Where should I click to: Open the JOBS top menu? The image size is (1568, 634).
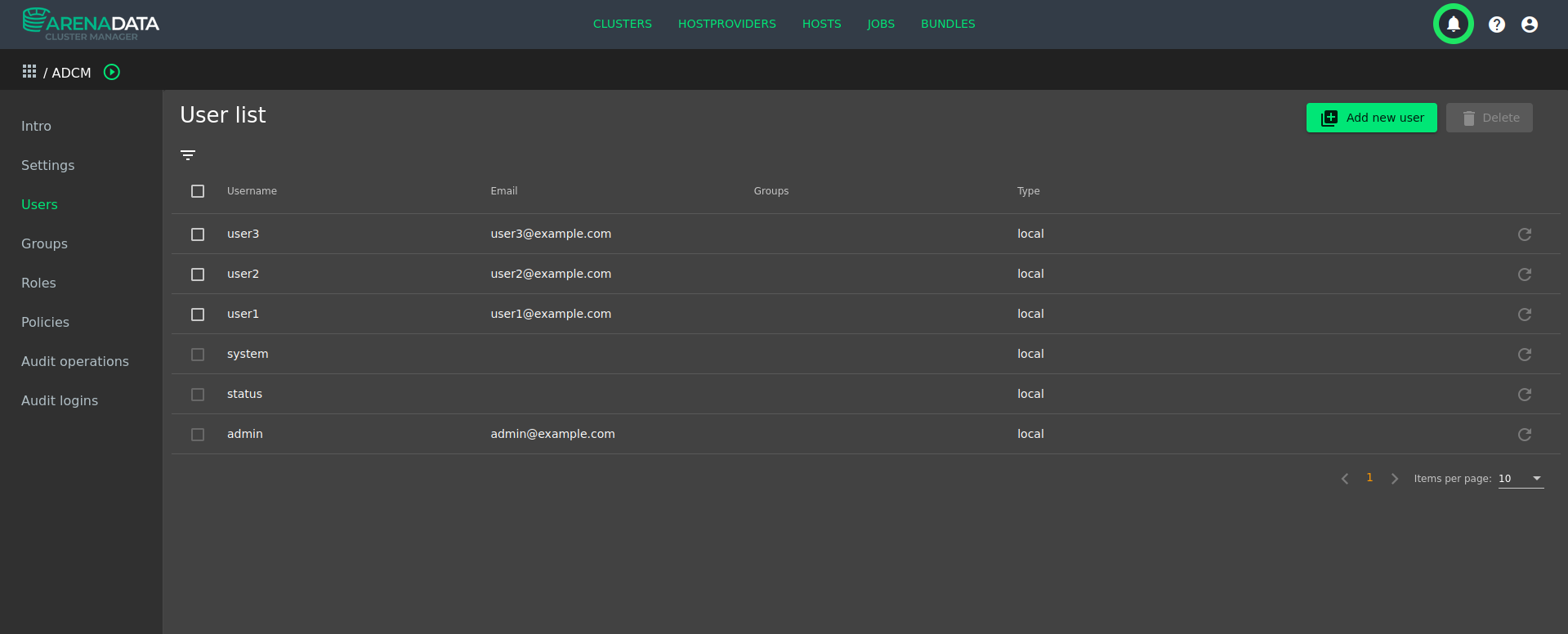[881, 24]
